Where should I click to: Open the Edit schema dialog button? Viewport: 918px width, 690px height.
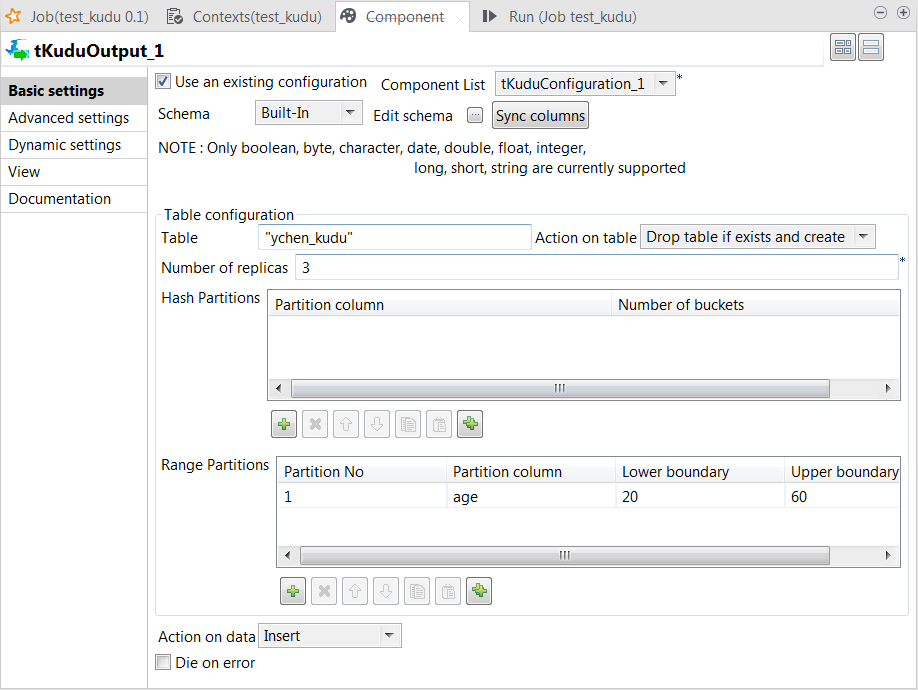click(x=475, y=116)
